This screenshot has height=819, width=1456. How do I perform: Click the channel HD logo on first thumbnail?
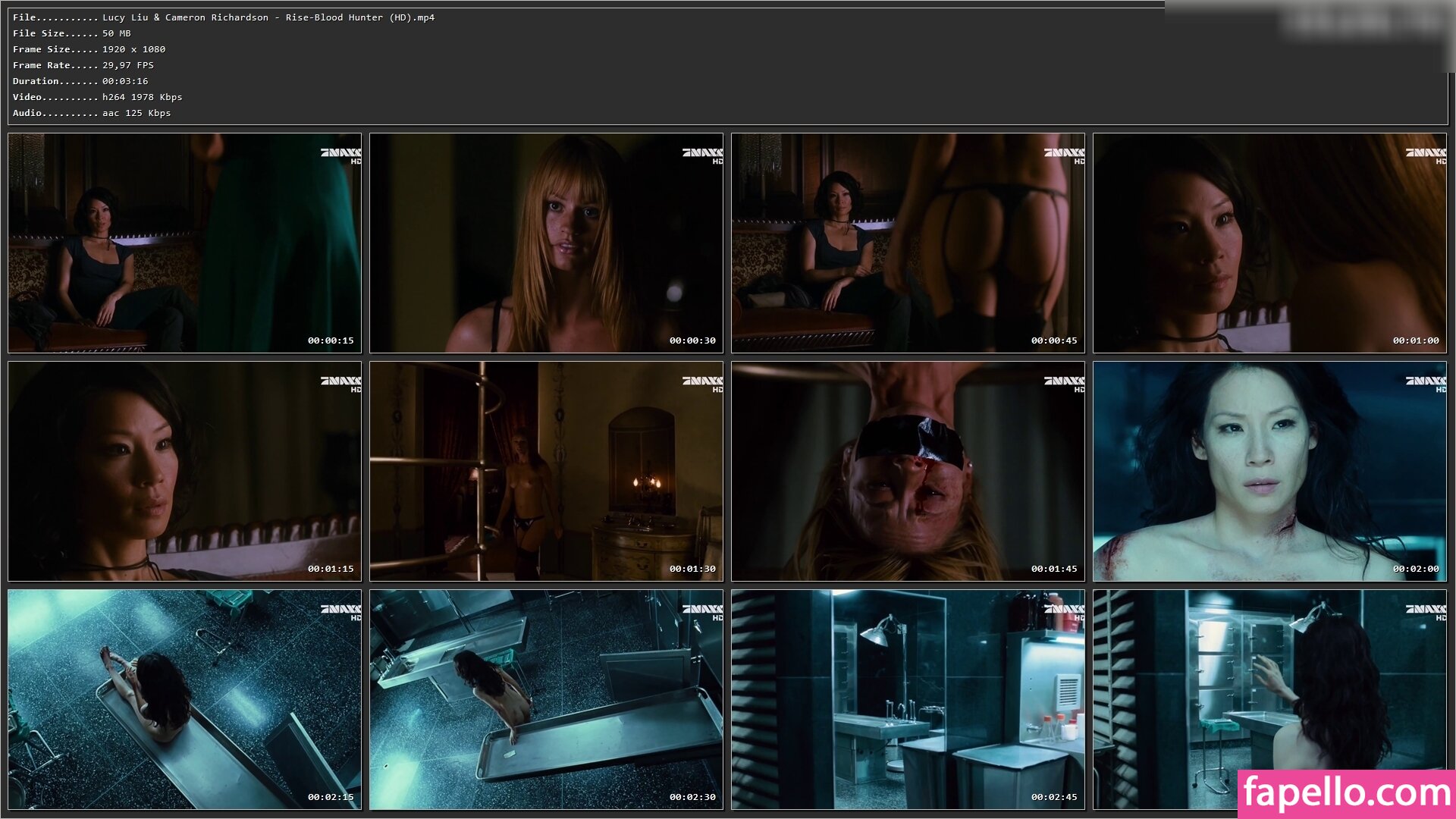click(341, 155)
